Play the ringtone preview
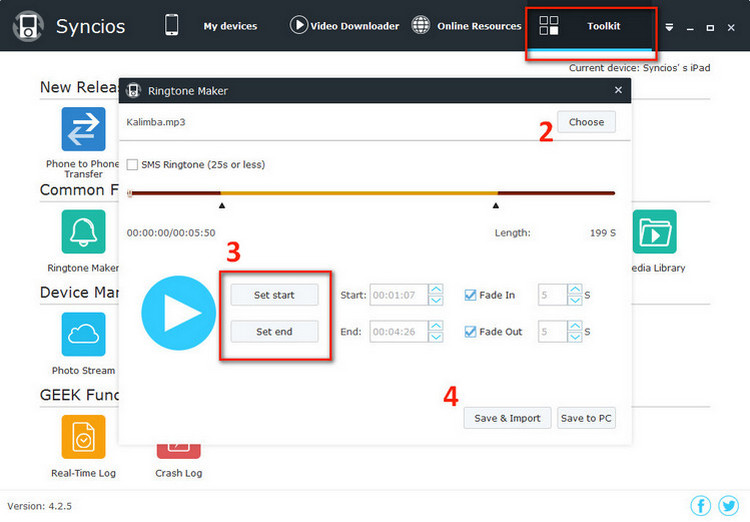Image resolution: width=750 pixels, height=522 pixels. pos(178,313)
